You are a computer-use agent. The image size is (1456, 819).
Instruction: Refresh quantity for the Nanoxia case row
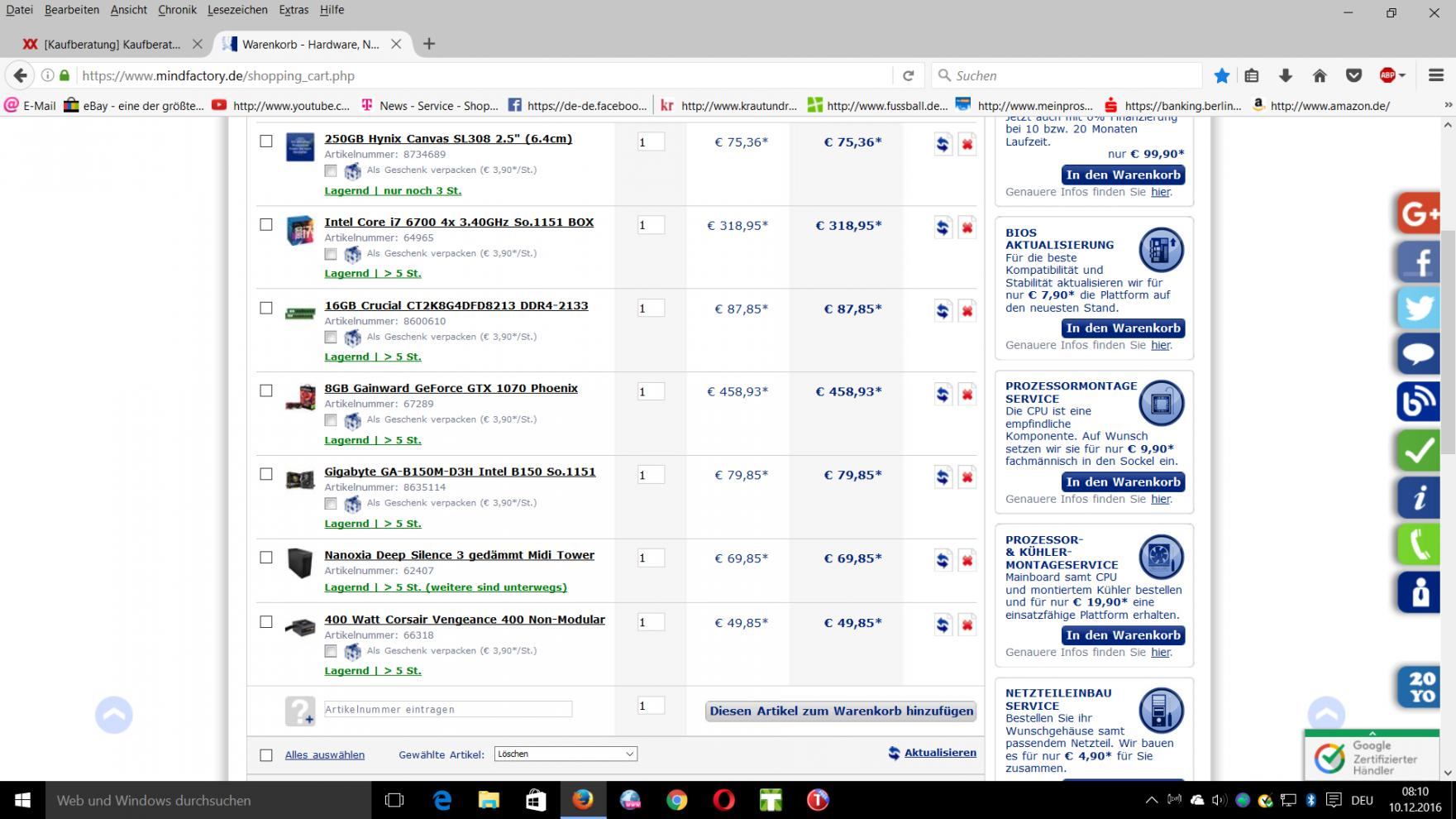tap(943, 561)
